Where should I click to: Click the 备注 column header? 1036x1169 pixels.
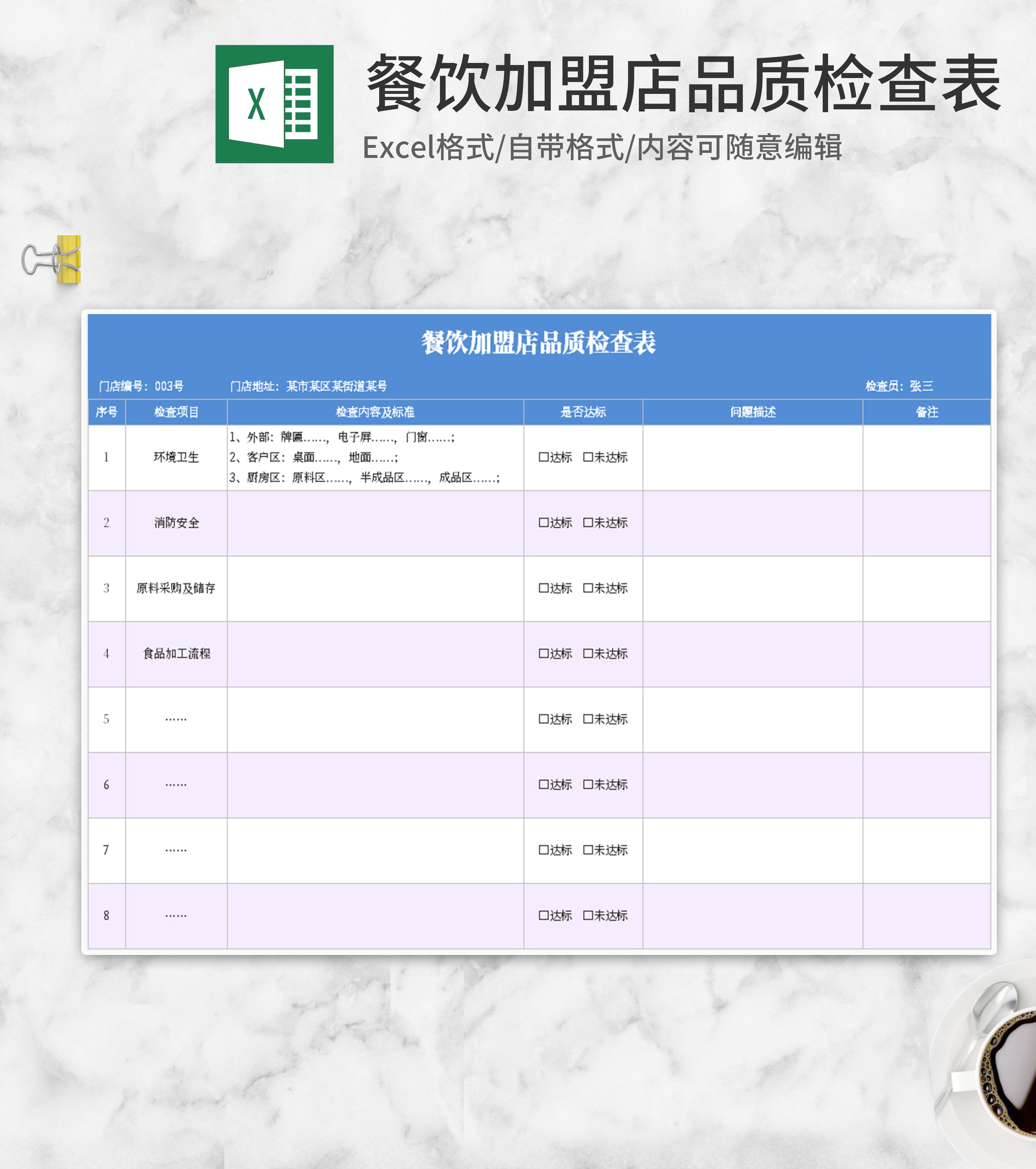926,412
